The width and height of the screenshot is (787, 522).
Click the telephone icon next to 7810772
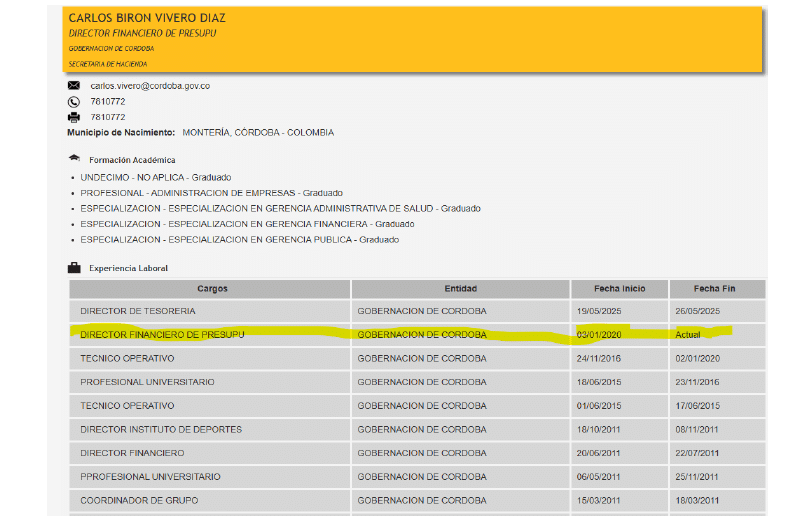pos(74,102)
